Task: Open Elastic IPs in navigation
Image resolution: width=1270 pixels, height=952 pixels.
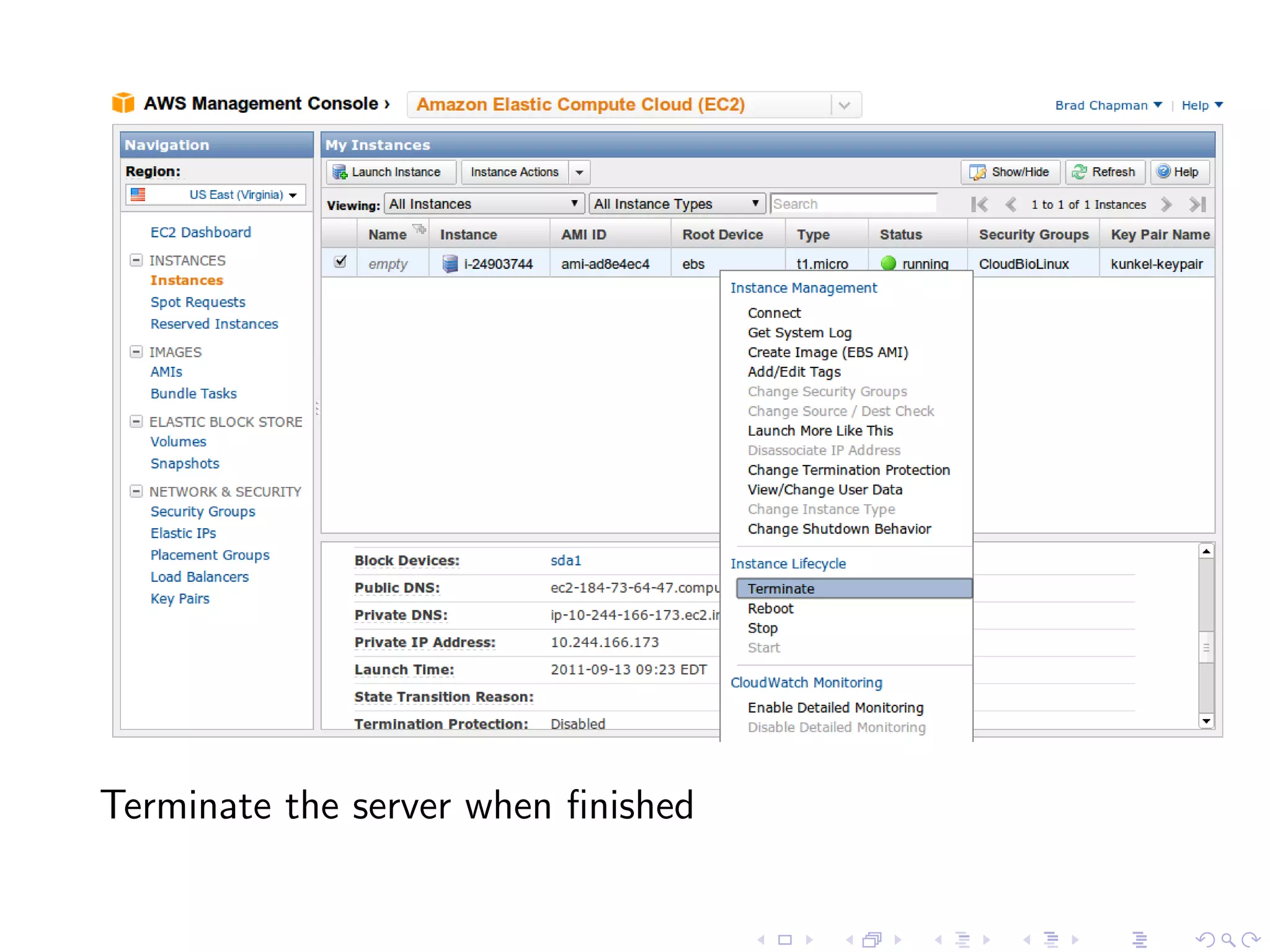Action: coord(183,534)
